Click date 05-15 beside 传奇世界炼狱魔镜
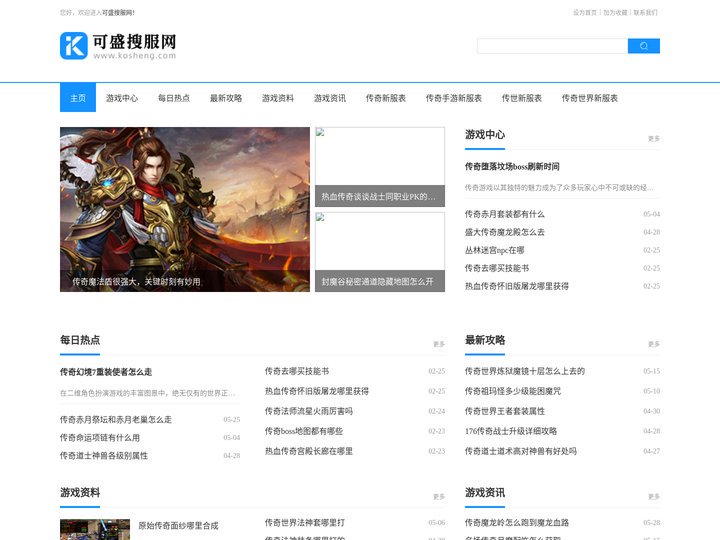Screen dimensions: 720x540 [651, 371]
